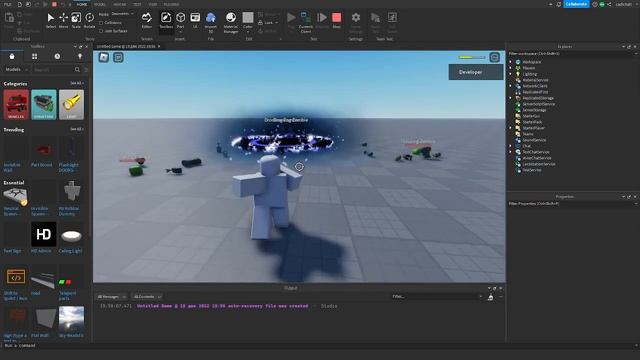The width and height of the screenshot is (640, 360).
Task: Toggle Join Surfaces checkbox
Action: pyautogui.click(x=101, y=31)
